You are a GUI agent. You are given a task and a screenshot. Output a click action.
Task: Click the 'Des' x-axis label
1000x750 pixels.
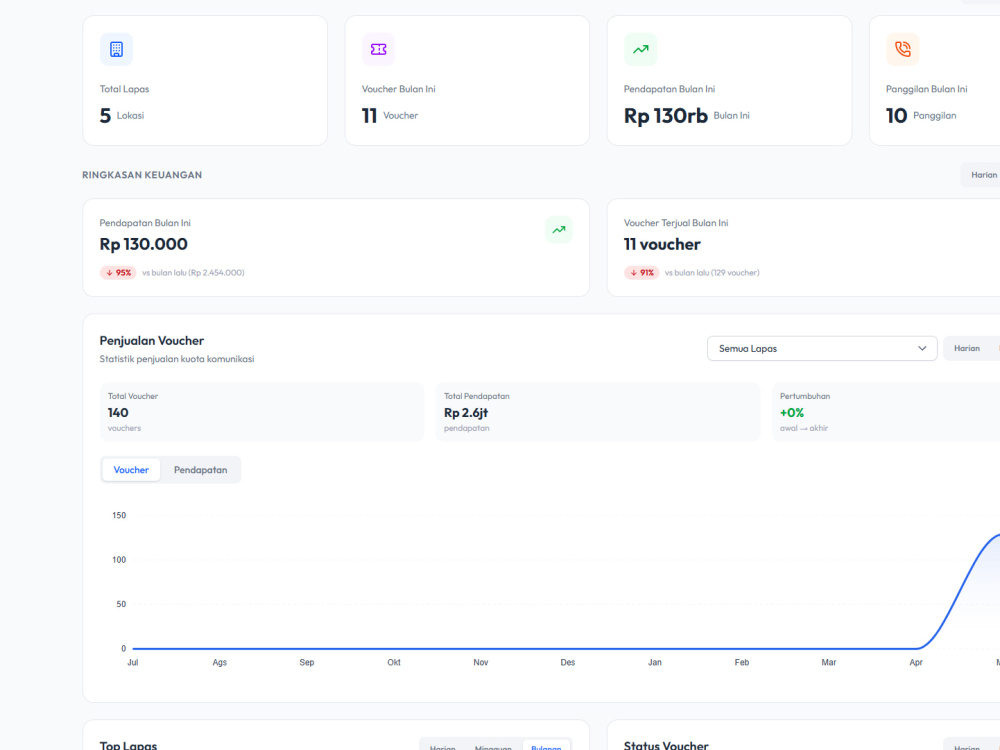568,663
